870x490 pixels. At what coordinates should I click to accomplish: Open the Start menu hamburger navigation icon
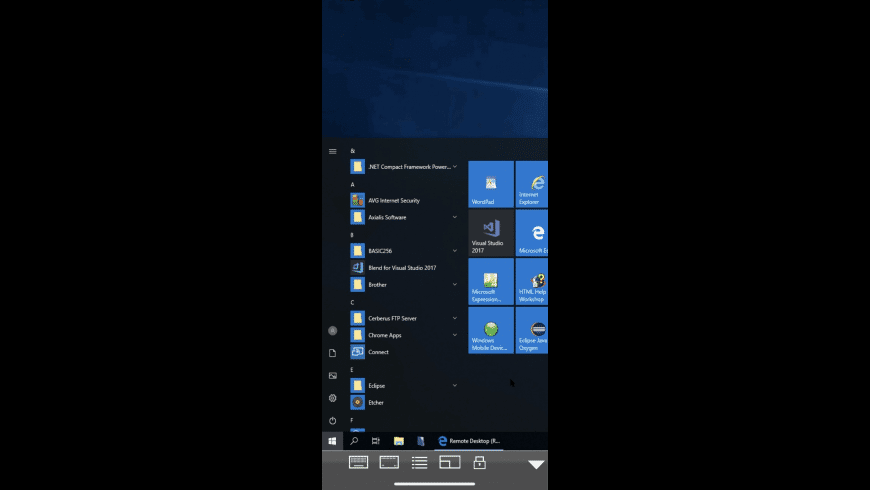332,151
